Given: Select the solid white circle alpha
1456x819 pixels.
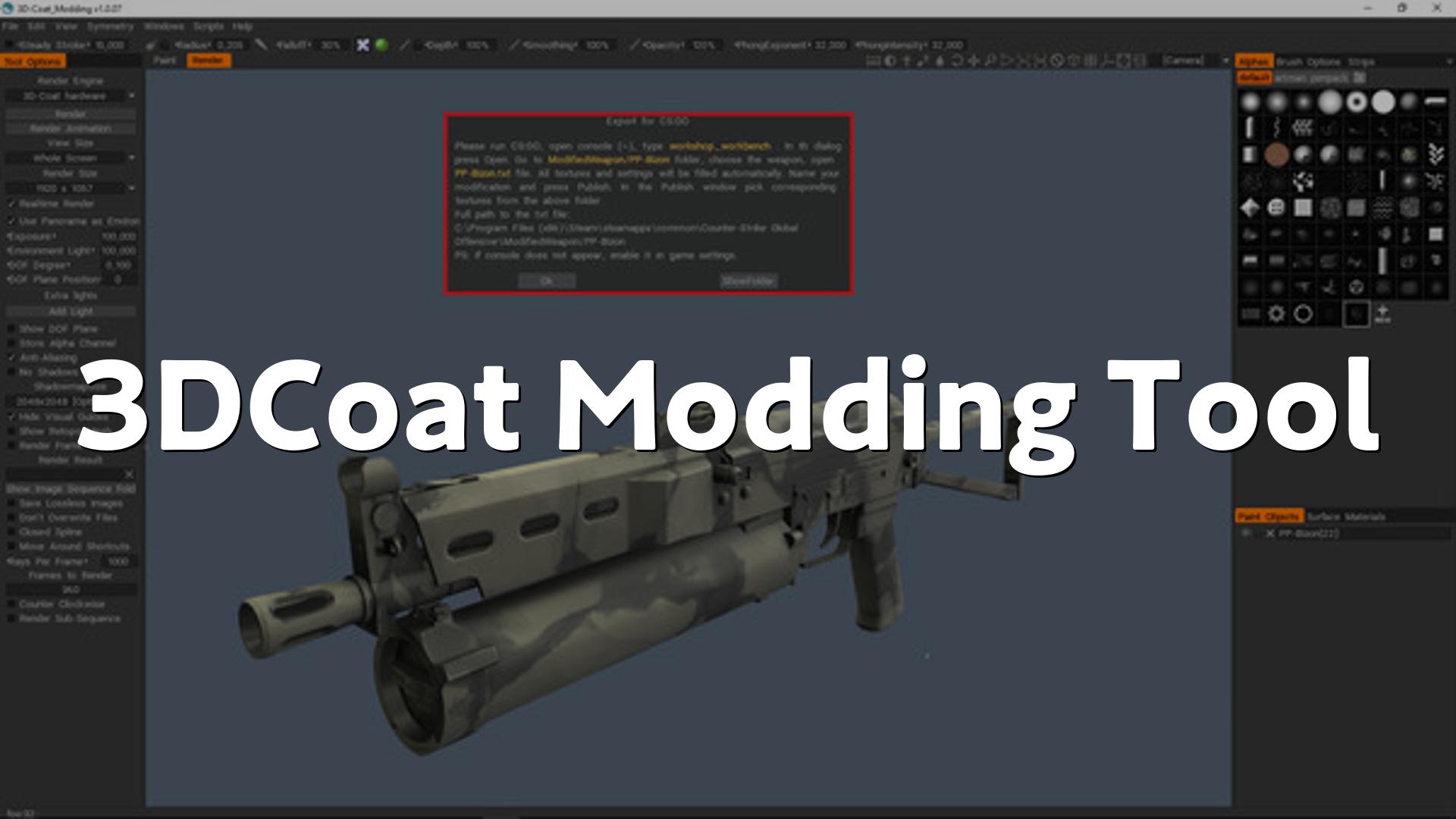Looking at the screenshot, I should [1383, 102].
